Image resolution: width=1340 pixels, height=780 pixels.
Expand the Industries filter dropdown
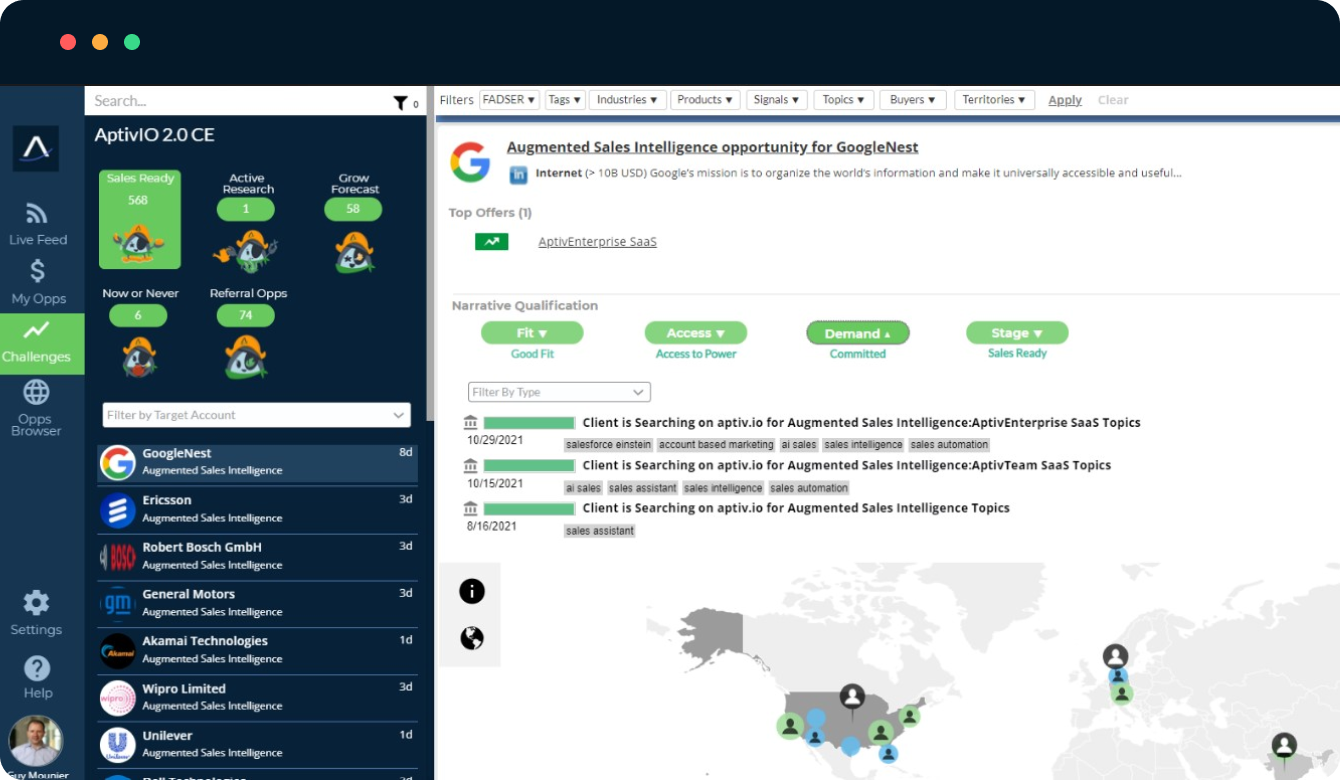[x=627, y=100]
